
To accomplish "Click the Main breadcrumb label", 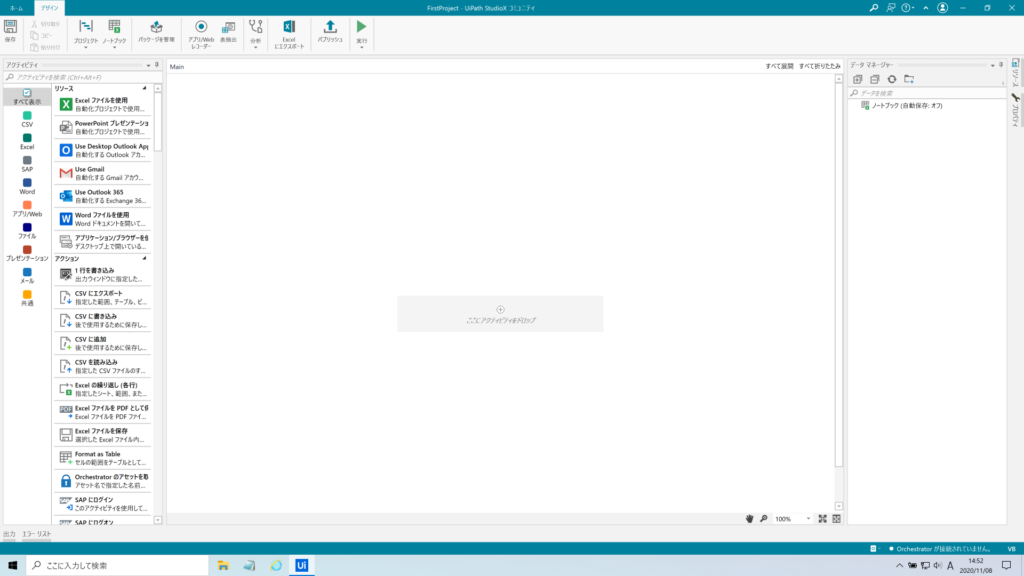I will click(177, 67).
